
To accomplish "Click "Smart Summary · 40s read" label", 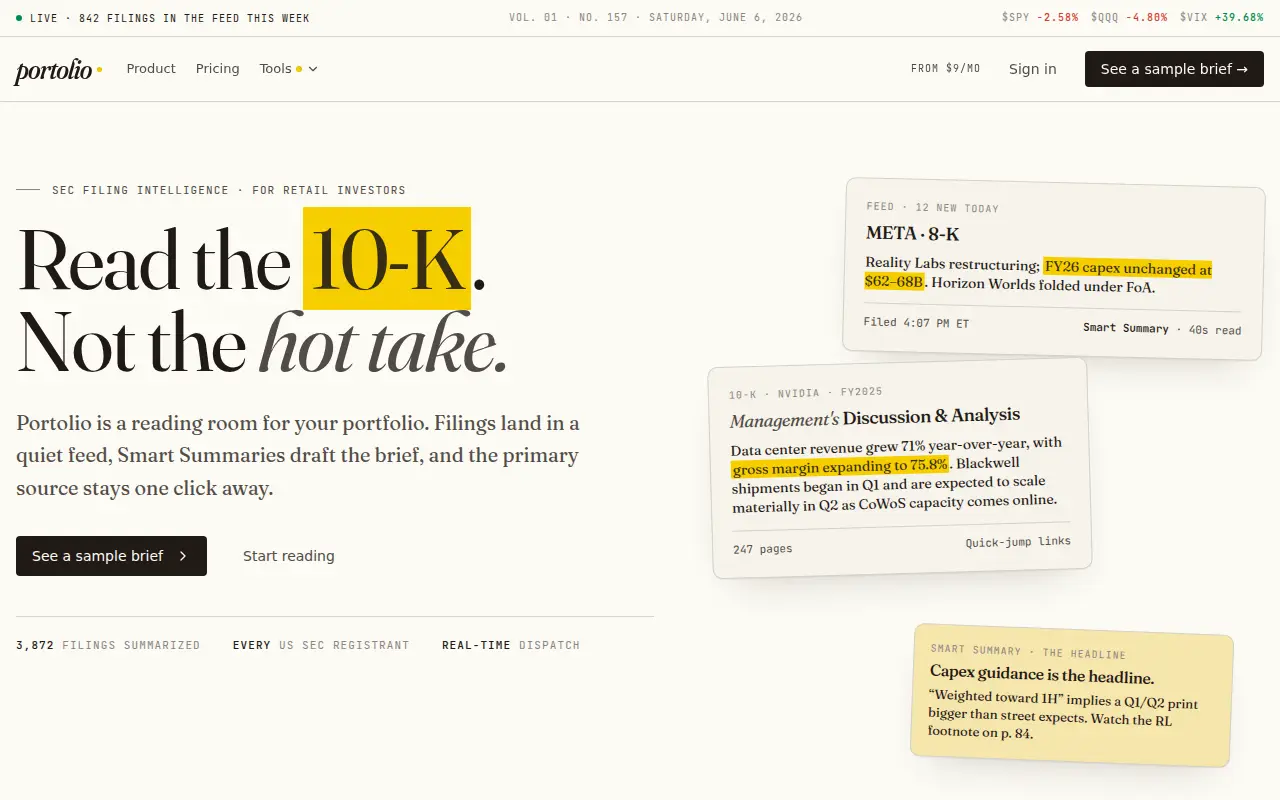I will 1162,329.
